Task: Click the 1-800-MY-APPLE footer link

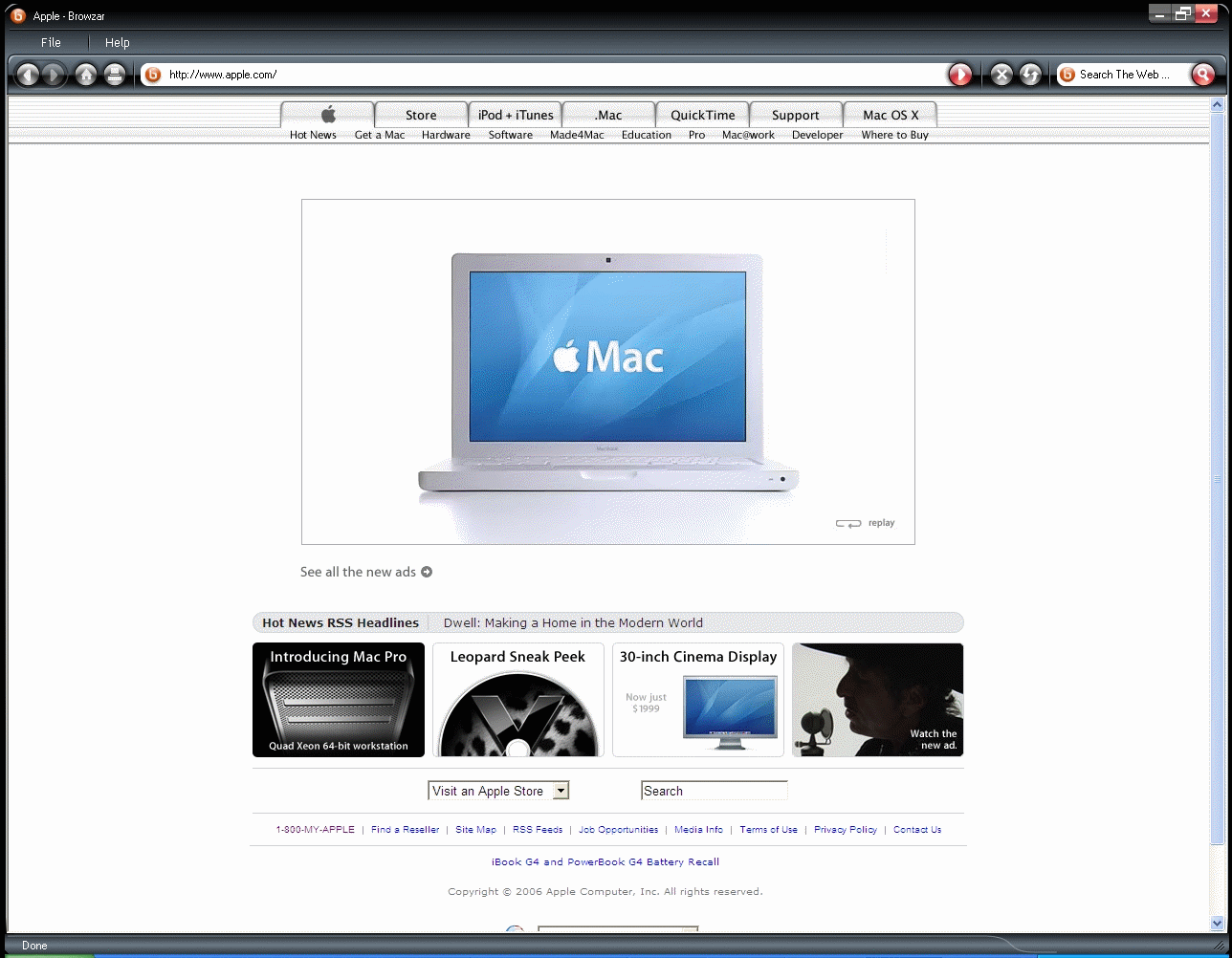Action: pyautogui.click(x=315, y=830)
